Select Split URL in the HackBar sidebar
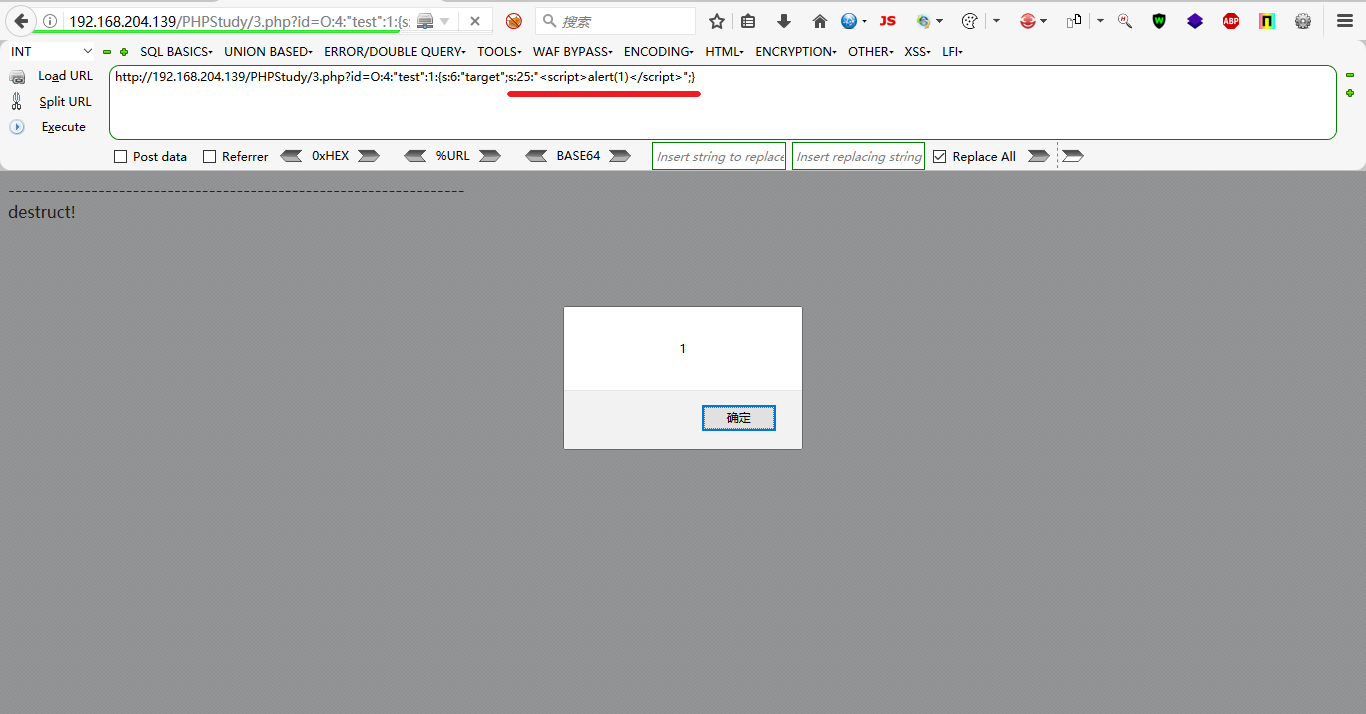Screen dimensions: 1366x714 pyautogui.click(x=64, y=101)
